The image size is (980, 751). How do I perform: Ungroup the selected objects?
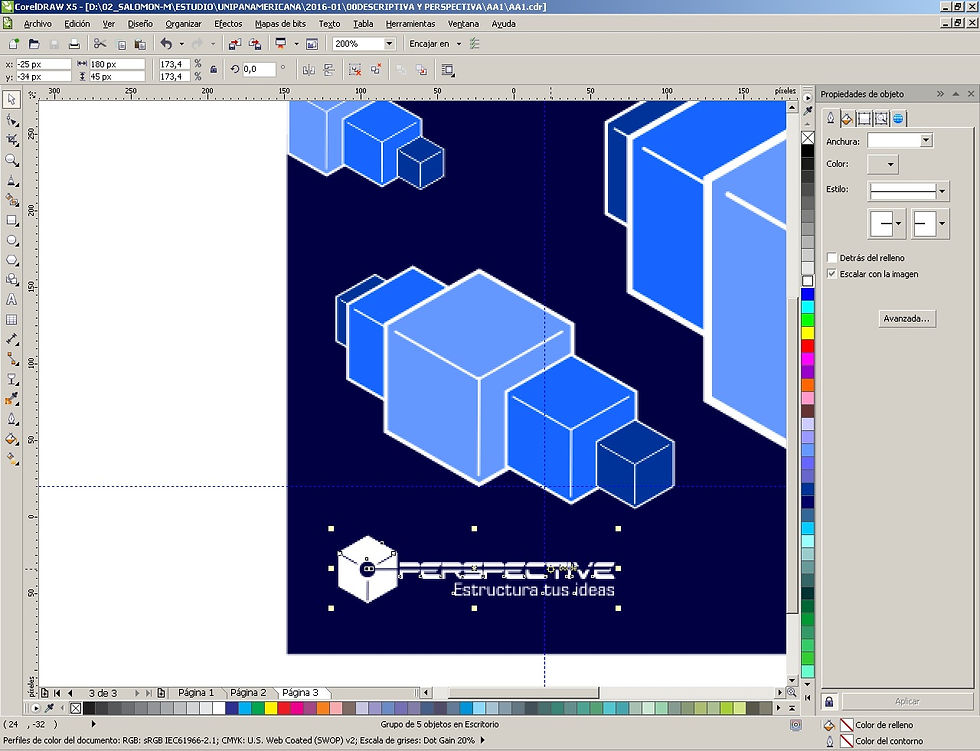[x=355, y=70]
